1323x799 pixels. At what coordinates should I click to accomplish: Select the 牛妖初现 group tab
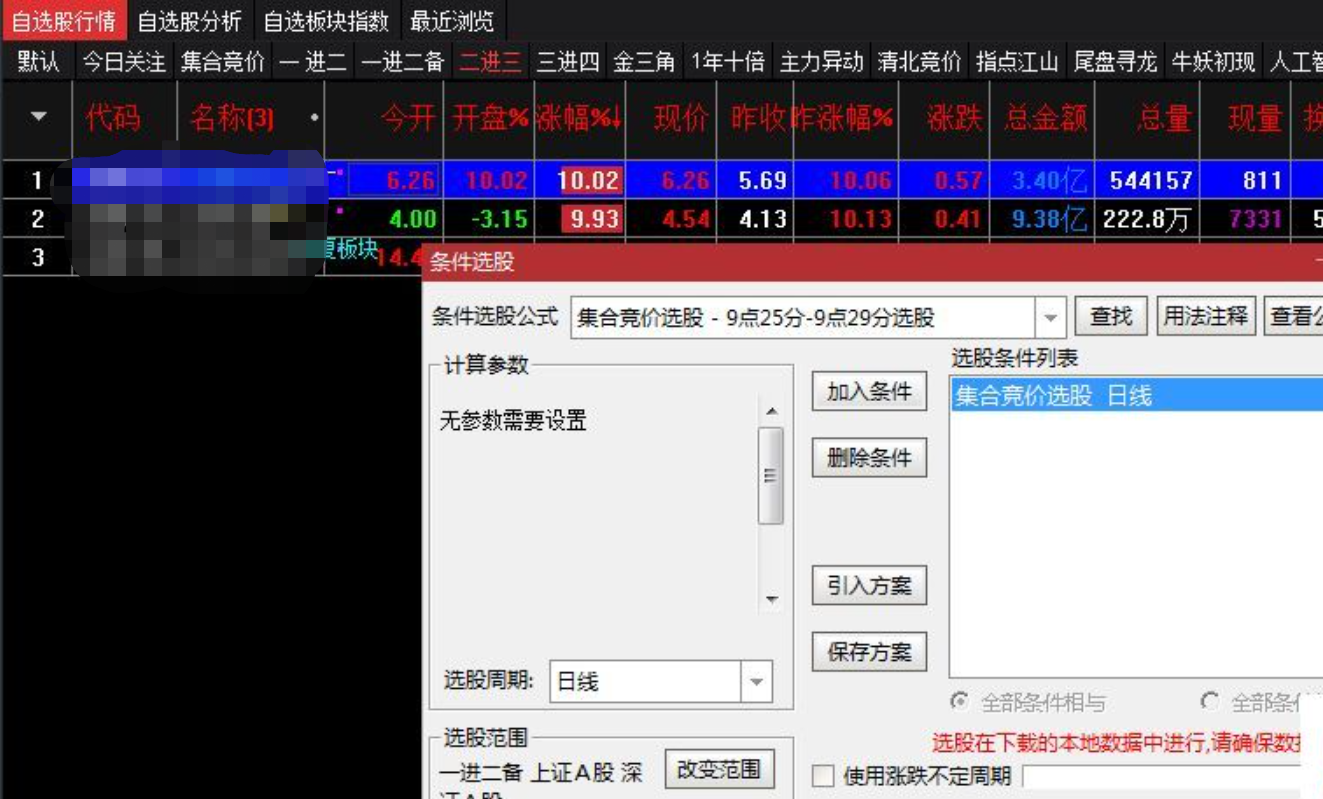click(x=1213, y=62)
